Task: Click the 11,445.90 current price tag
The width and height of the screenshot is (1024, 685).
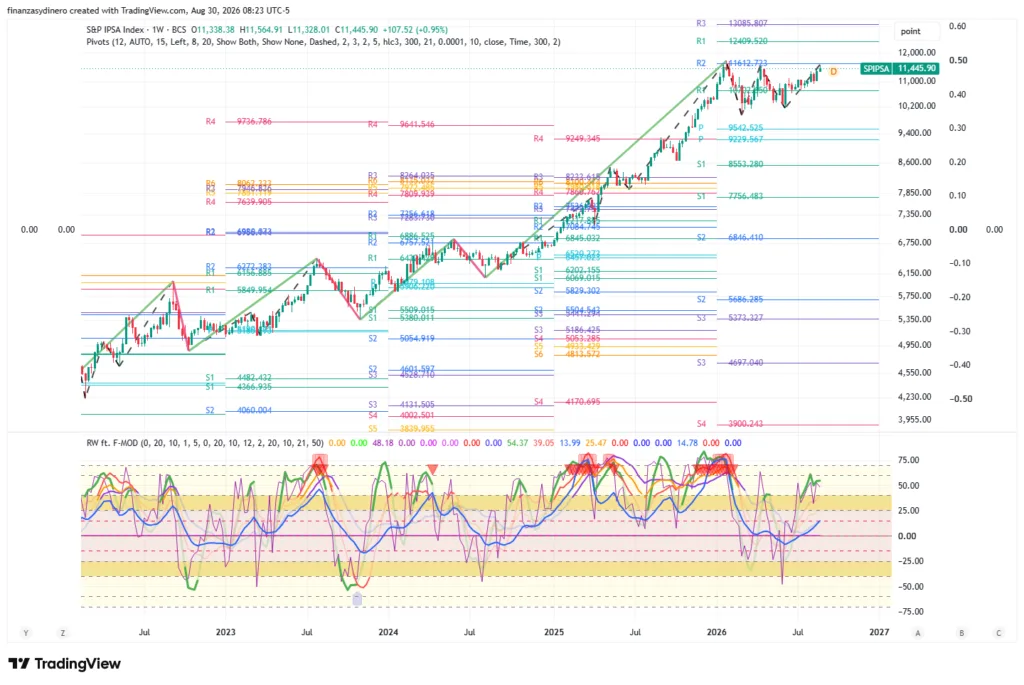Action: [x=916, y=69]
